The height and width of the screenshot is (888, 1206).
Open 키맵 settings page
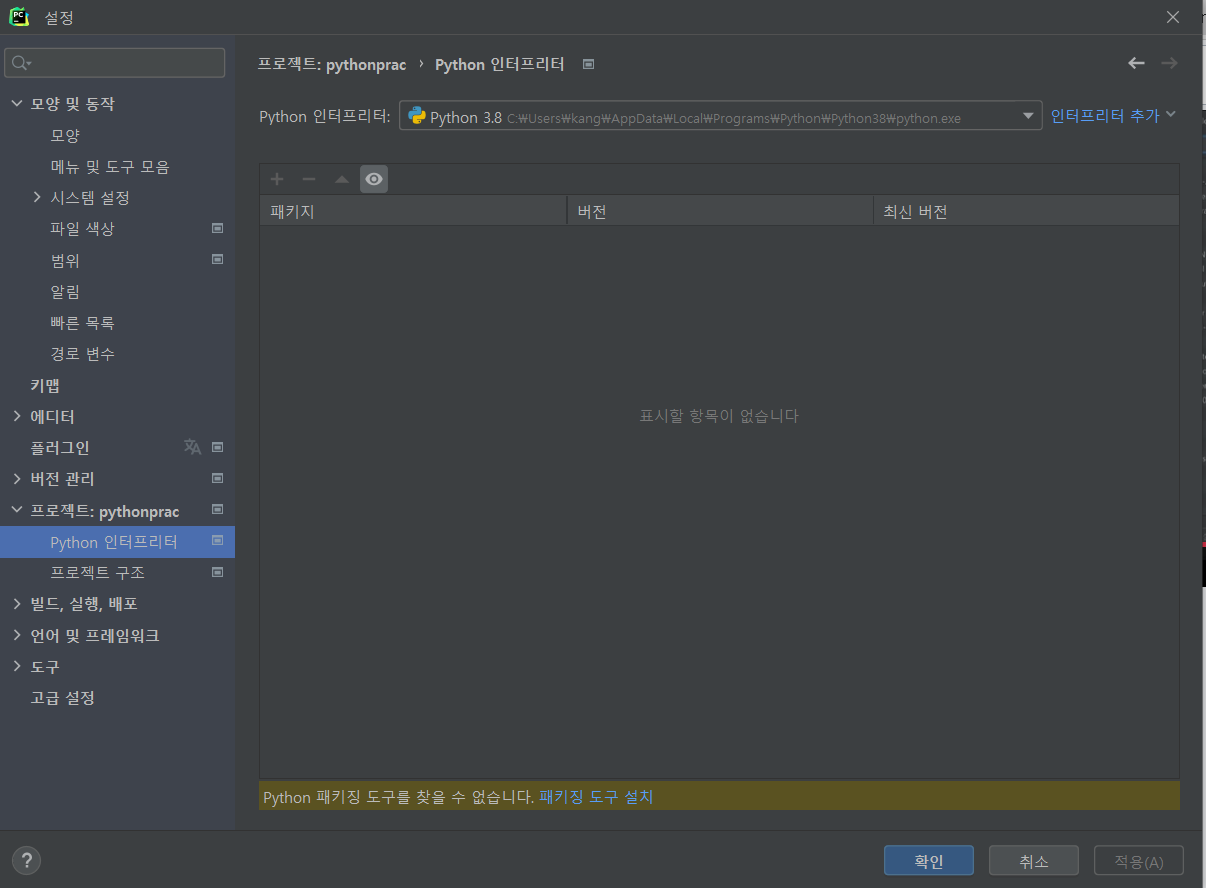45,385
